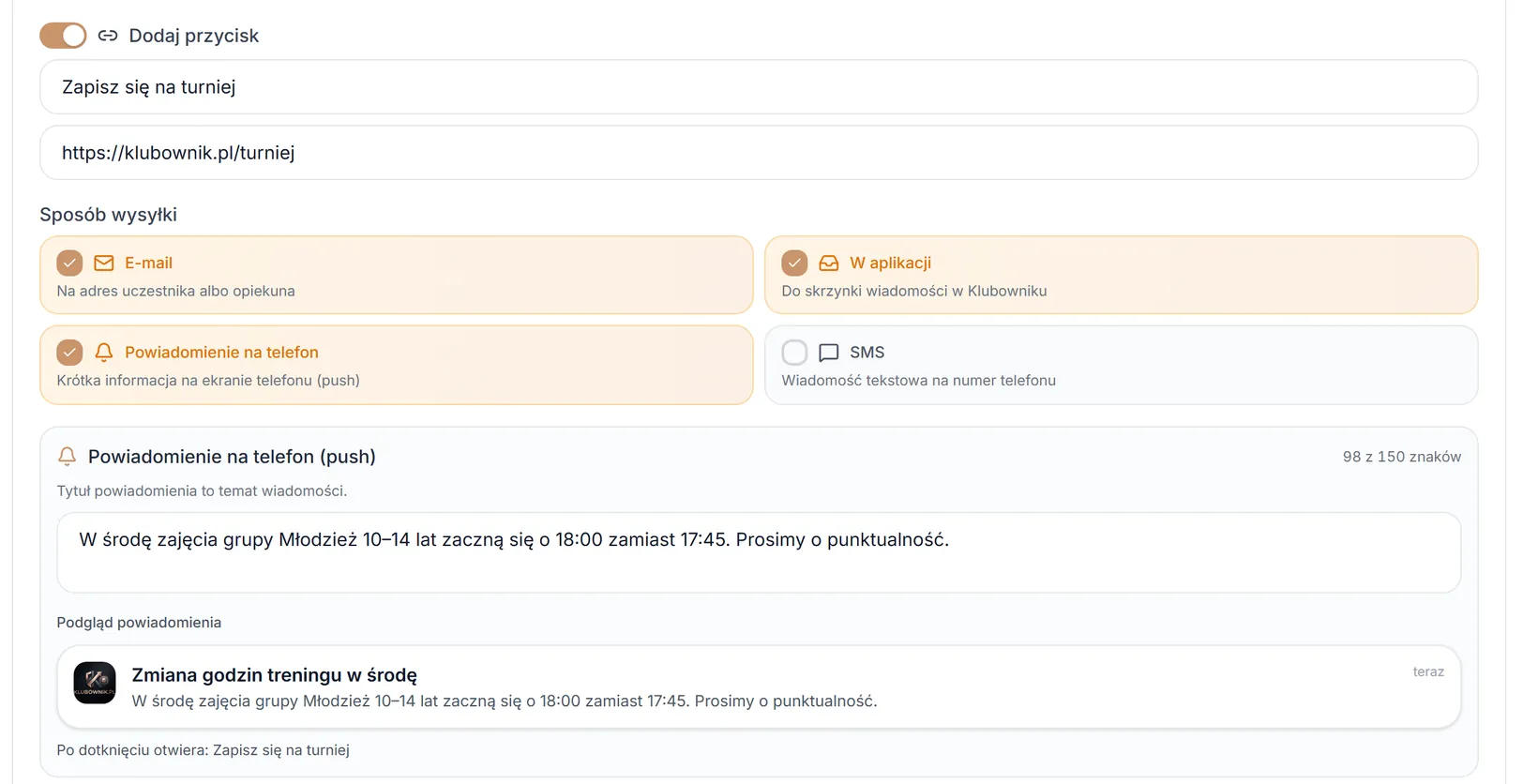Toggle off the Dodaj przycisk switch
The height and width of the screenshot is (784, 1538).
63,36
